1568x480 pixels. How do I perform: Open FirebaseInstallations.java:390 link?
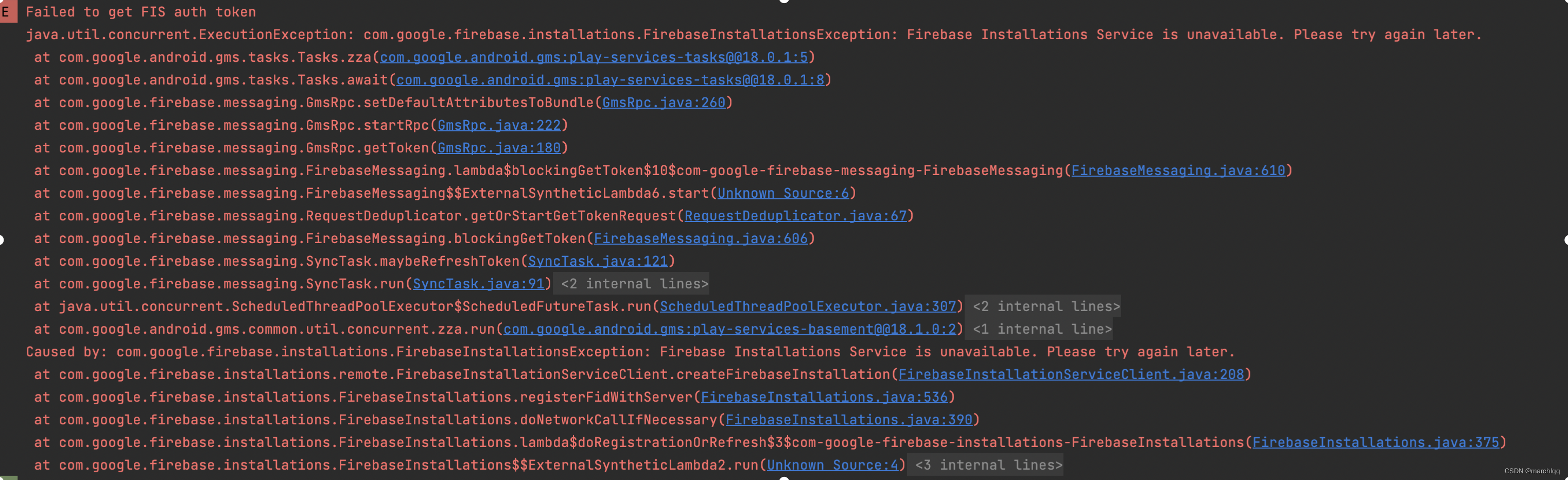click(x=849, y=420)
